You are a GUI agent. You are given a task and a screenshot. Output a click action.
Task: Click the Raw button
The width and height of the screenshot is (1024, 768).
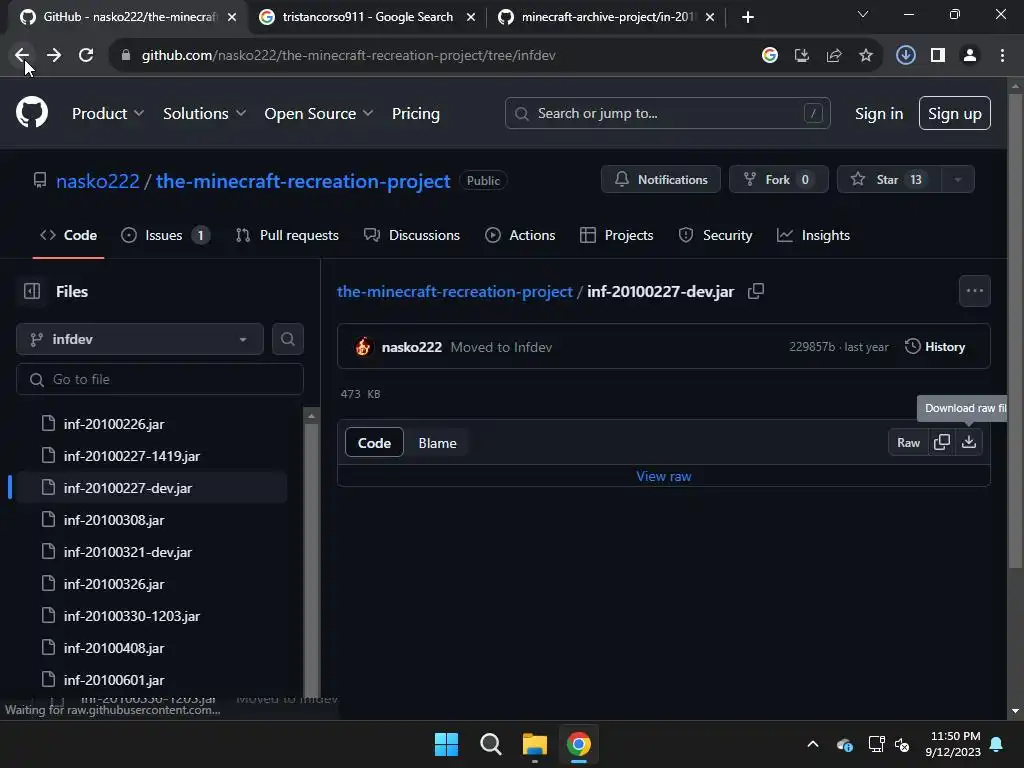pyautogui.click(x=908, y=442)
